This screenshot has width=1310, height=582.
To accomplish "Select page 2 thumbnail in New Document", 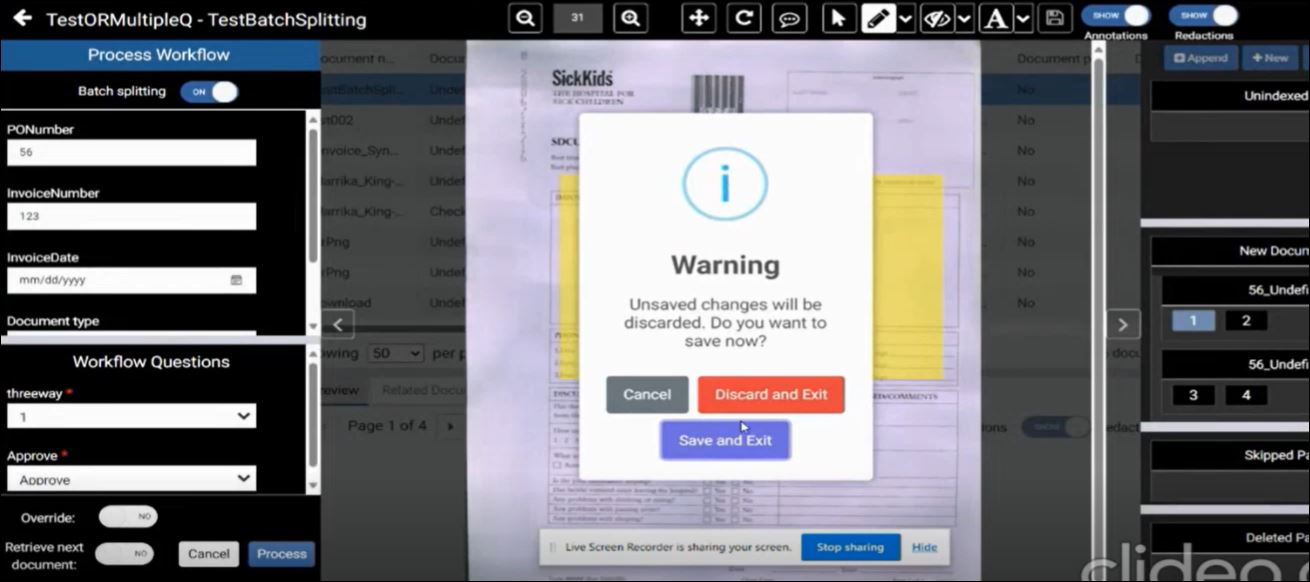I will pyautogui.click(x=1246, y=321).
